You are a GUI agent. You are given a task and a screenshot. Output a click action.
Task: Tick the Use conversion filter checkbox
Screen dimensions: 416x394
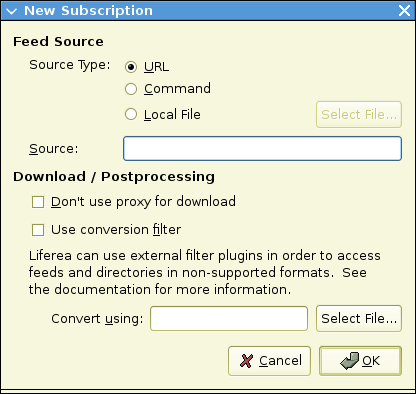38,230
